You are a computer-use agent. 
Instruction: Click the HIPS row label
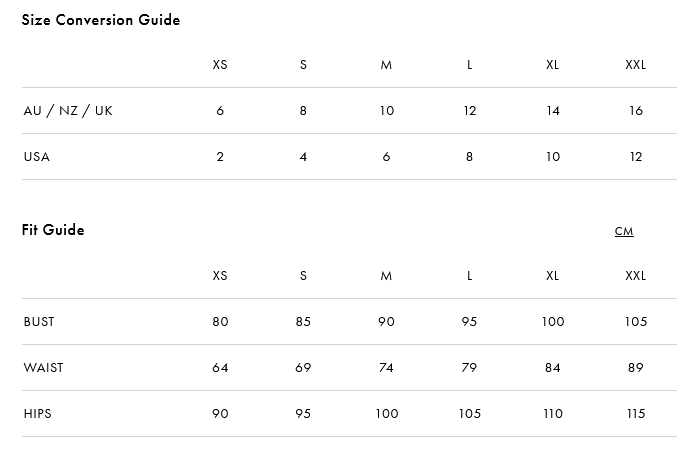tap(38, 413)
